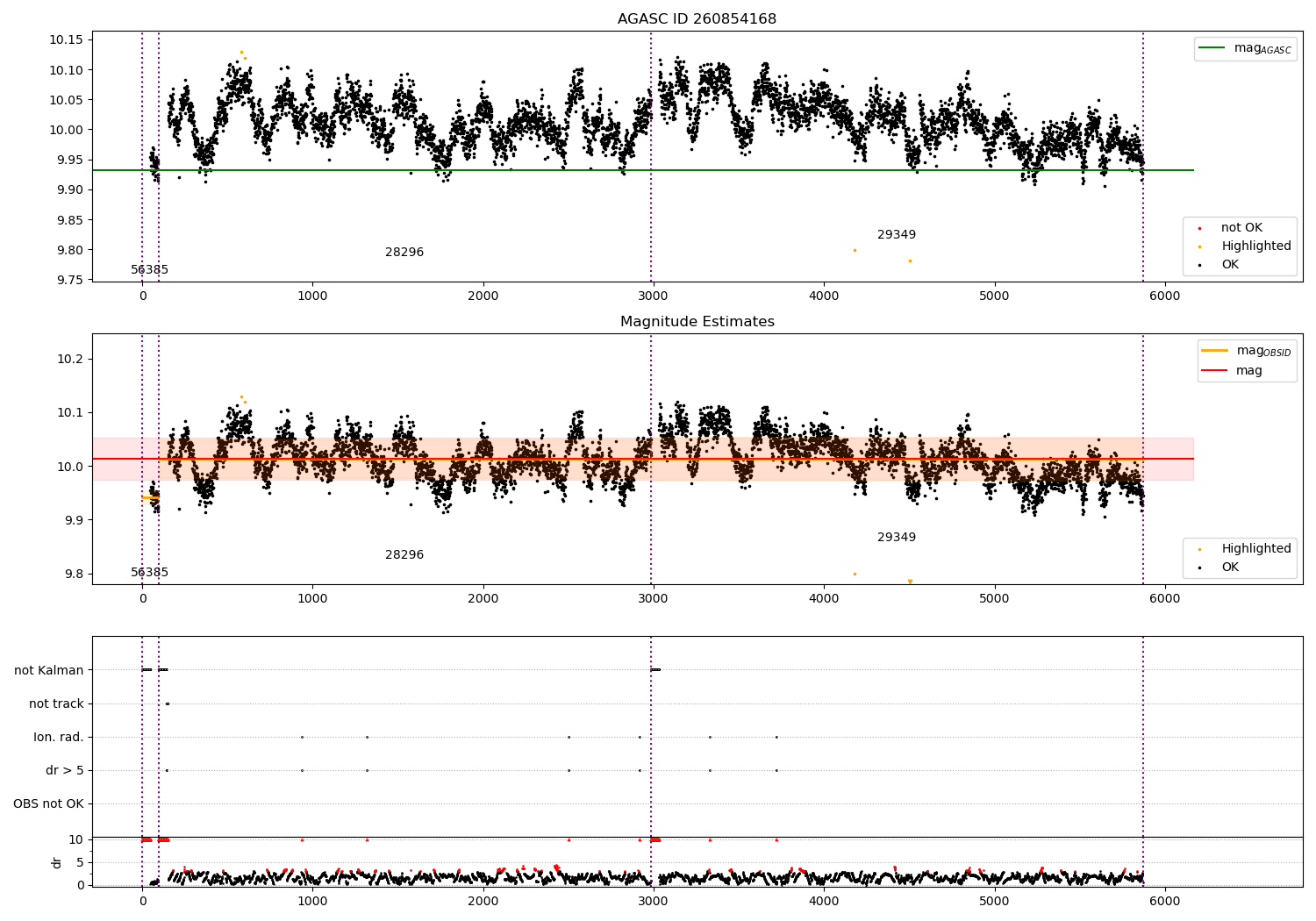Click the title 'AGASC ID 260854168'

(697, 19)
